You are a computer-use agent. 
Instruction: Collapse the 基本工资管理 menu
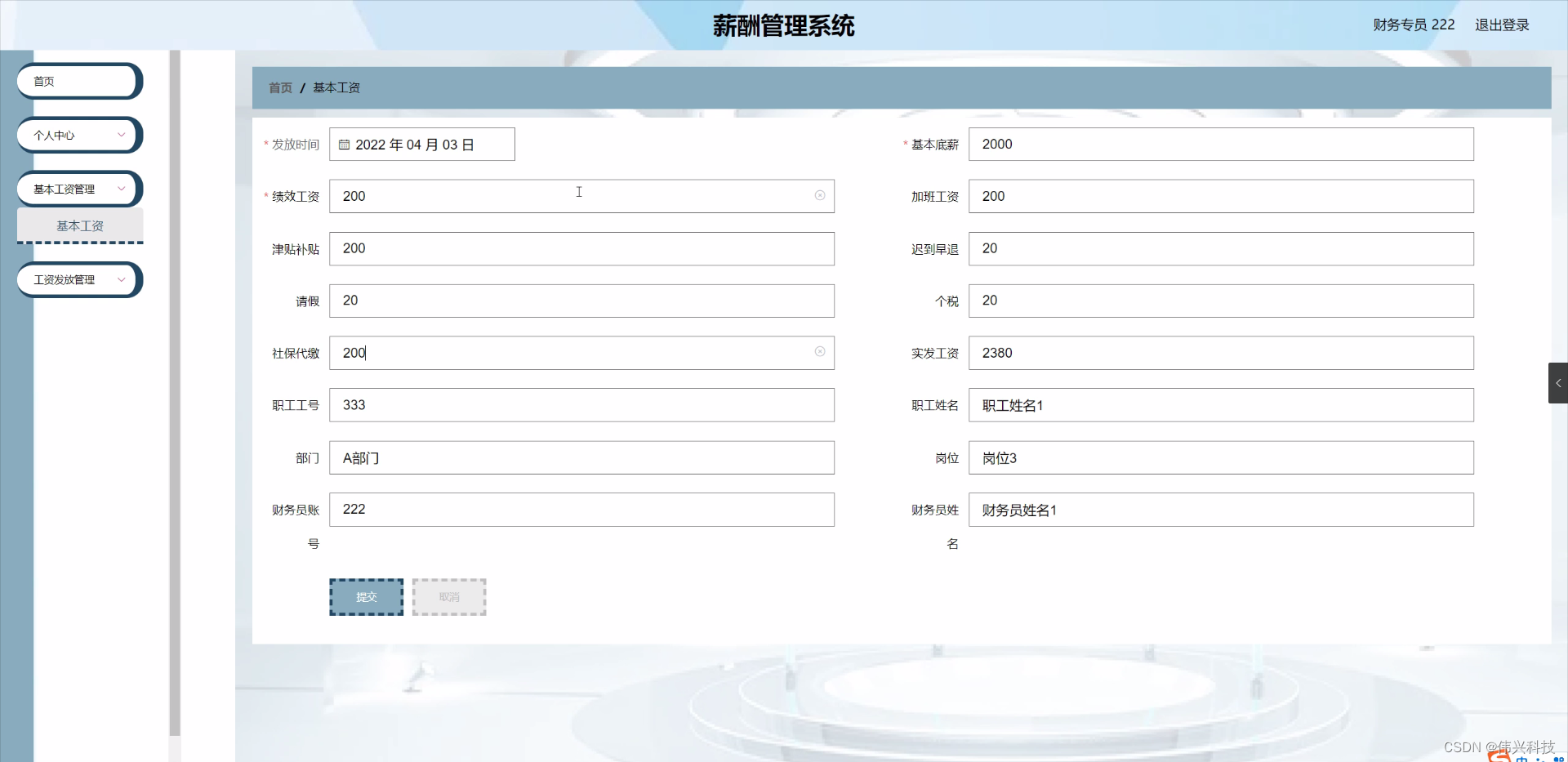coord(78,189)
